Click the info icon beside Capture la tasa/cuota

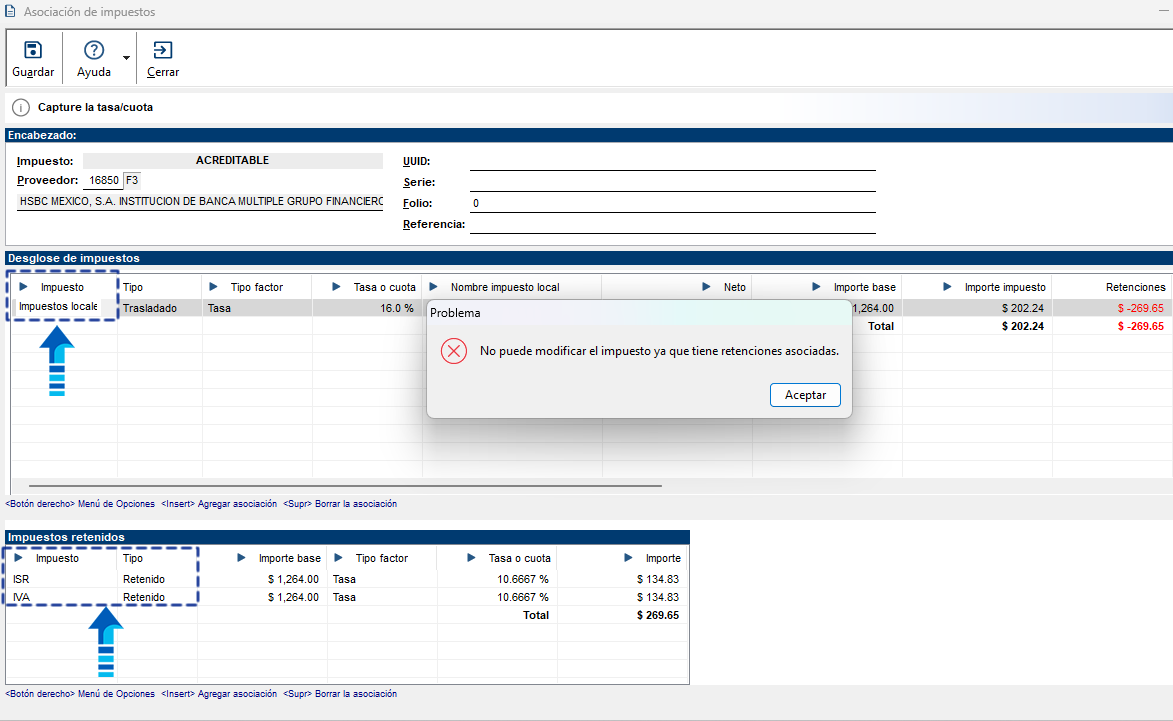point(21,108)
